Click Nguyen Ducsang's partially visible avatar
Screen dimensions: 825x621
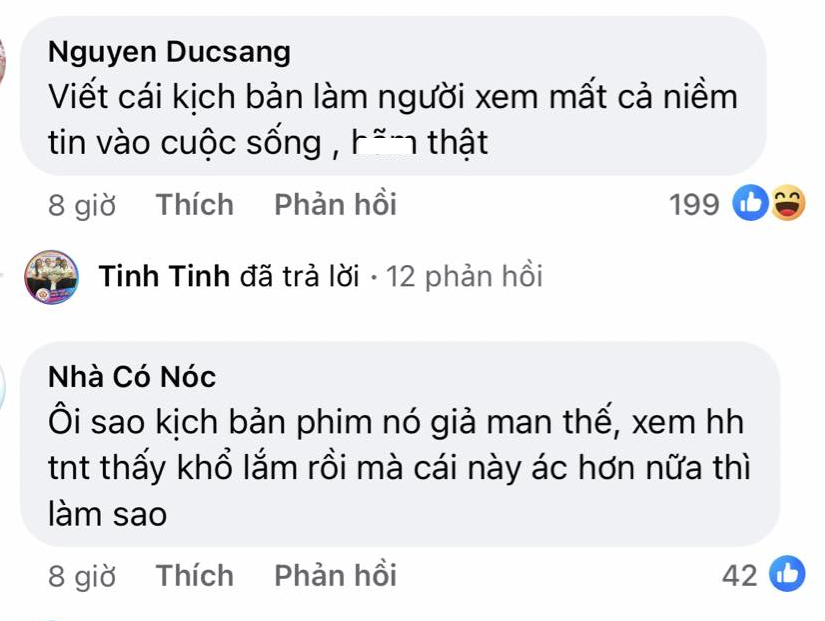point(3,55)
